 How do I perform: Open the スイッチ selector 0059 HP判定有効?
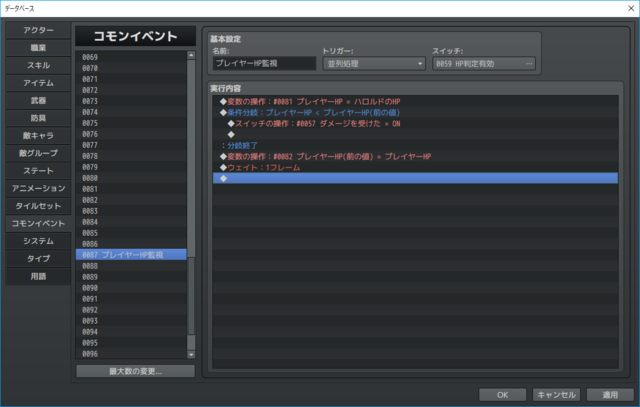click(x=484, y=64)
